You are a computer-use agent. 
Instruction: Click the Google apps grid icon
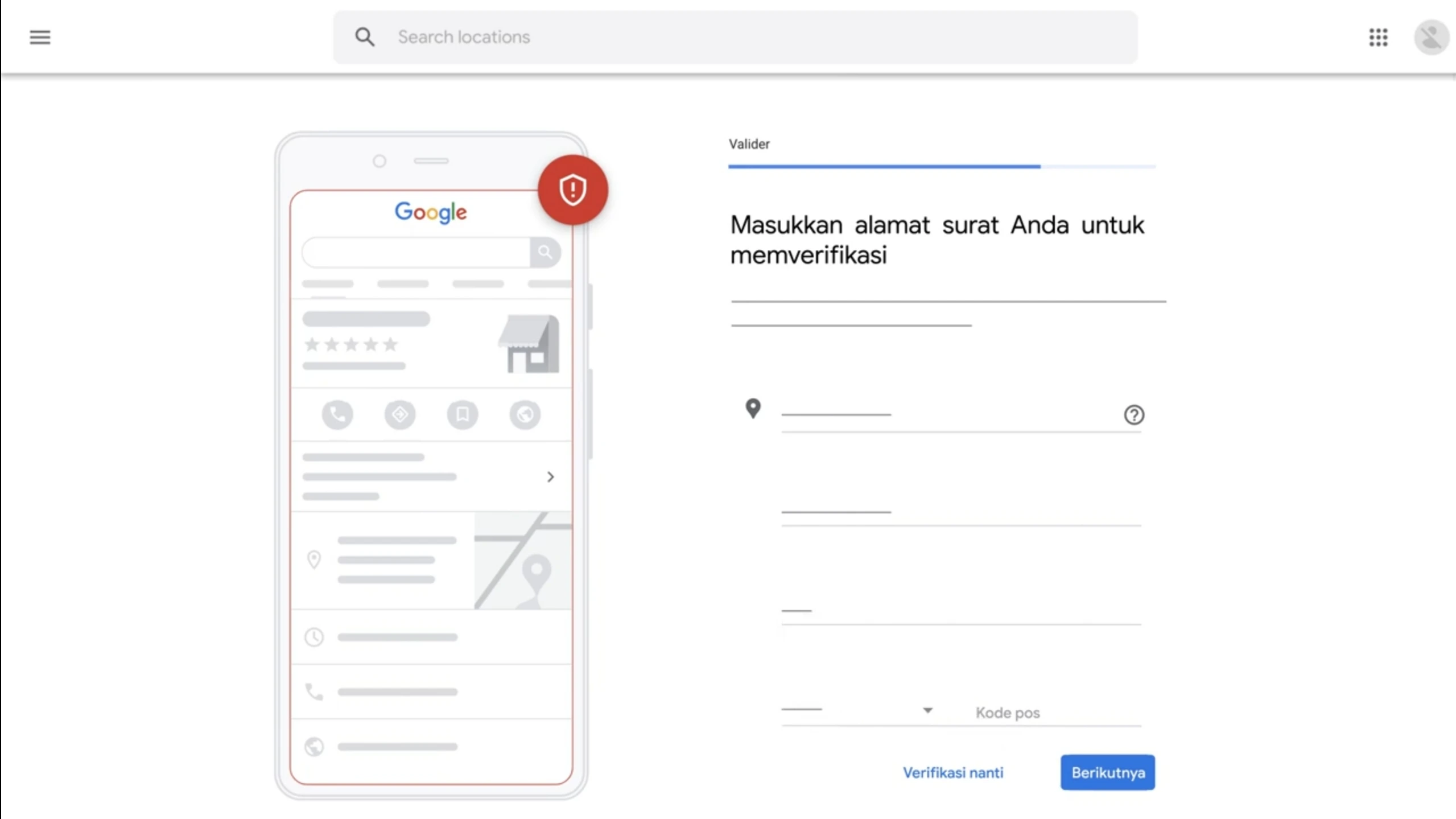coord(1378,37)
